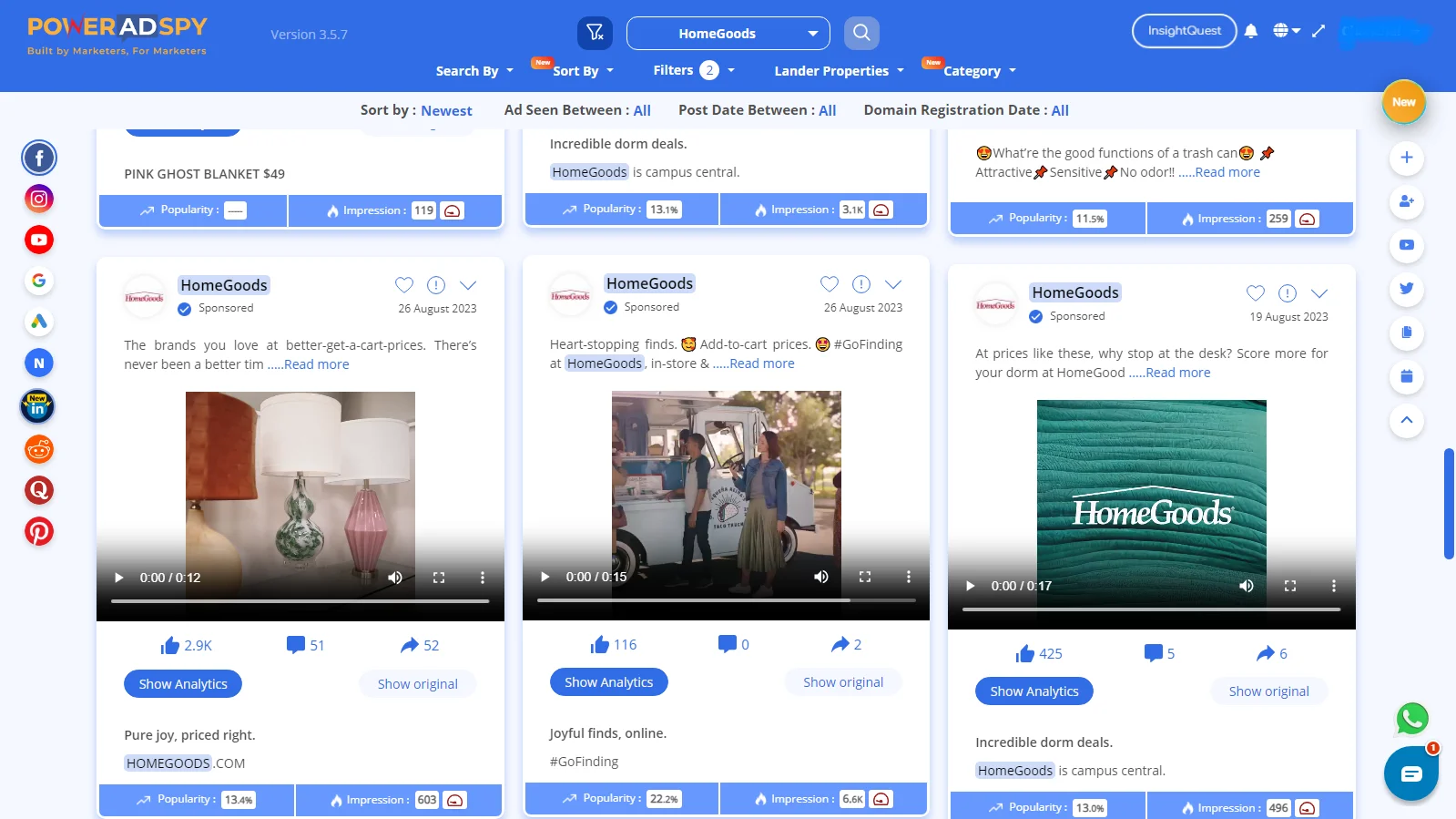
Task: Open the notifications bell
Action: (1251, 31)
